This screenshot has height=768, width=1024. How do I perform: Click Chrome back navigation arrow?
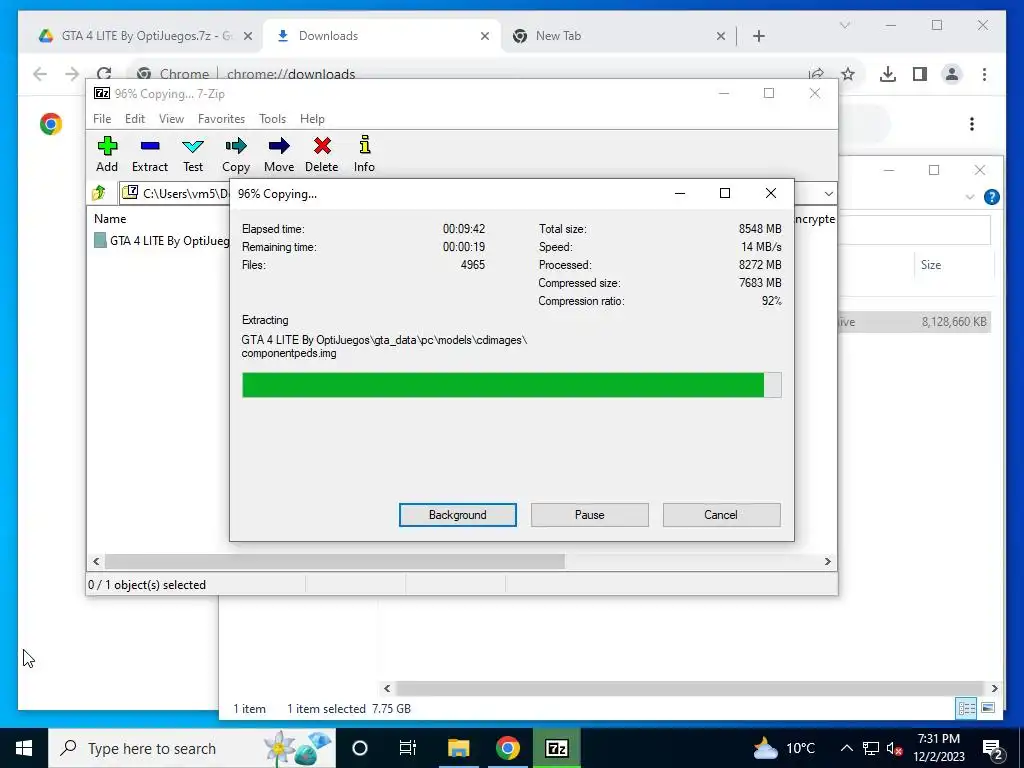coord(40,74)
